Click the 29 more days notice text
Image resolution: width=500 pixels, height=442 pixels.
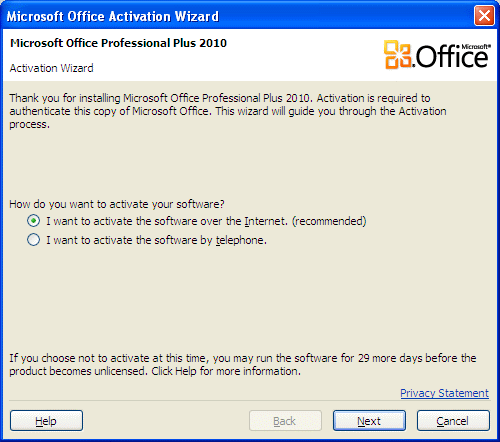click(243, 364)
